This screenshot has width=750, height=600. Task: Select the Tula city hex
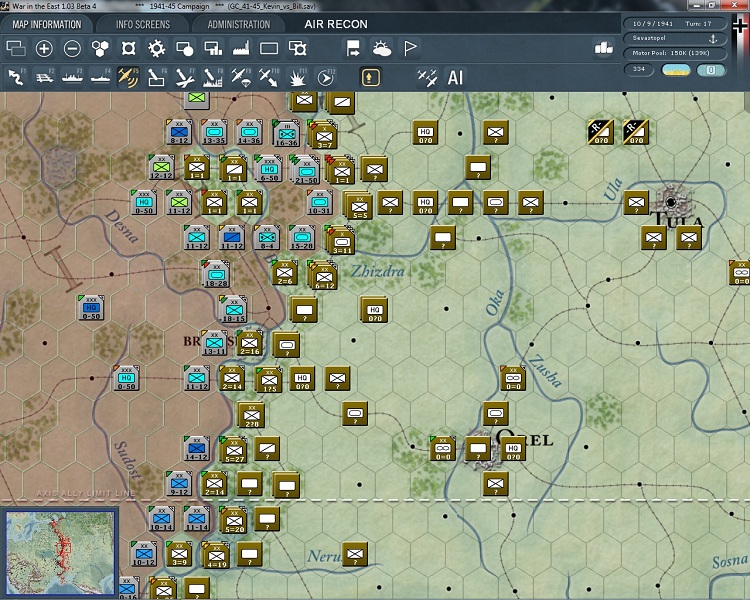pos(672,202)
